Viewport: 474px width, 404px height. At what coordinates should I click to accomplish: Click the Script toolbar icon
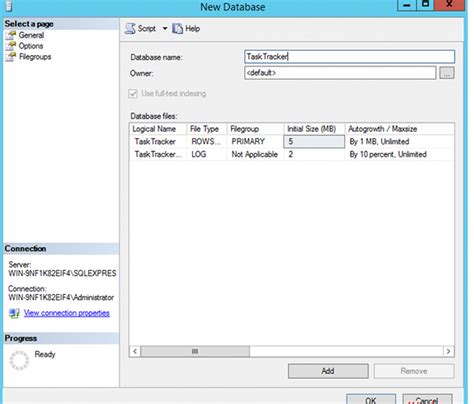(130, 29)
